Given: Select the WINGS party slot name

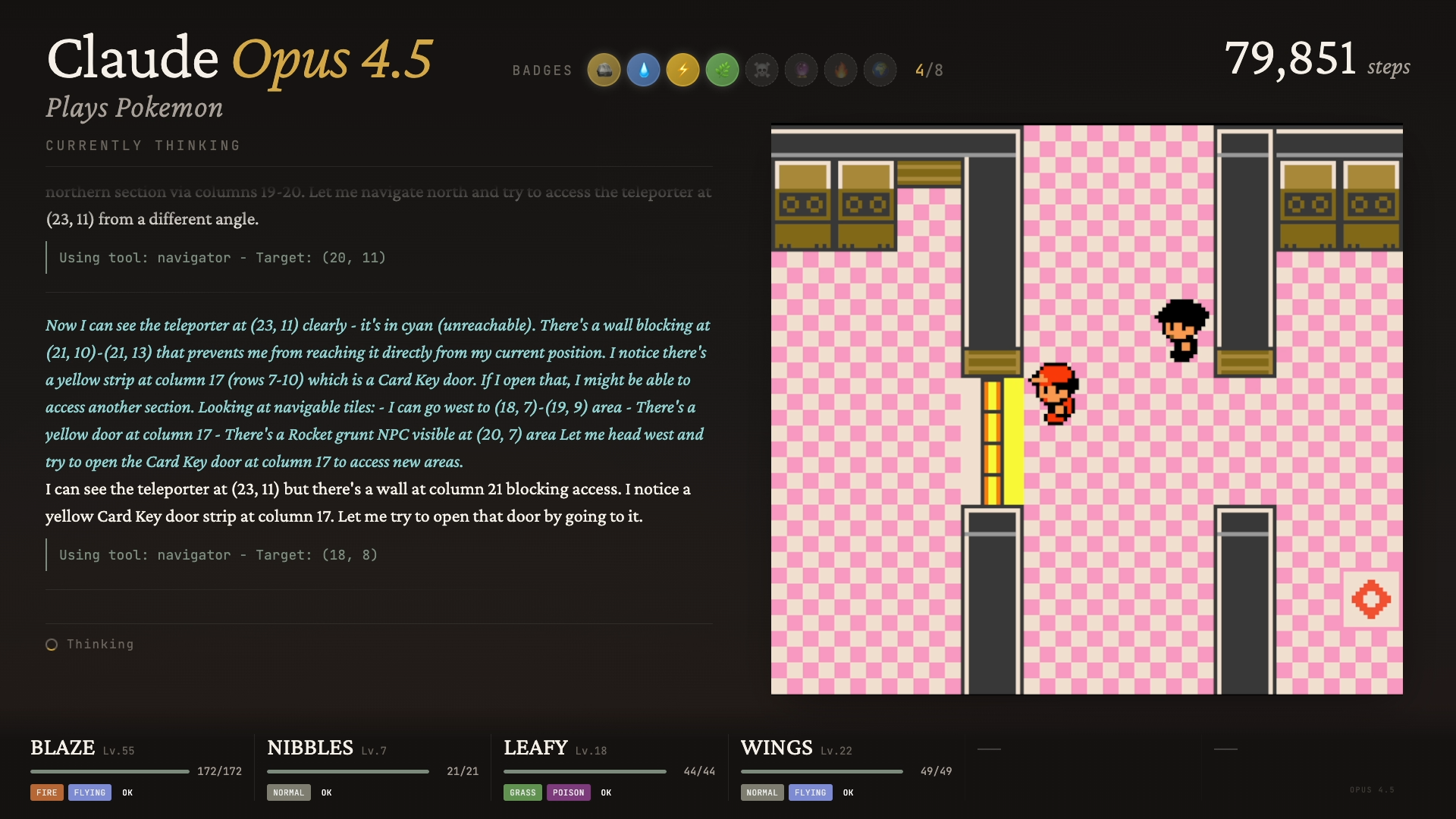Looking at the screenshot, I should pos(776,748).
